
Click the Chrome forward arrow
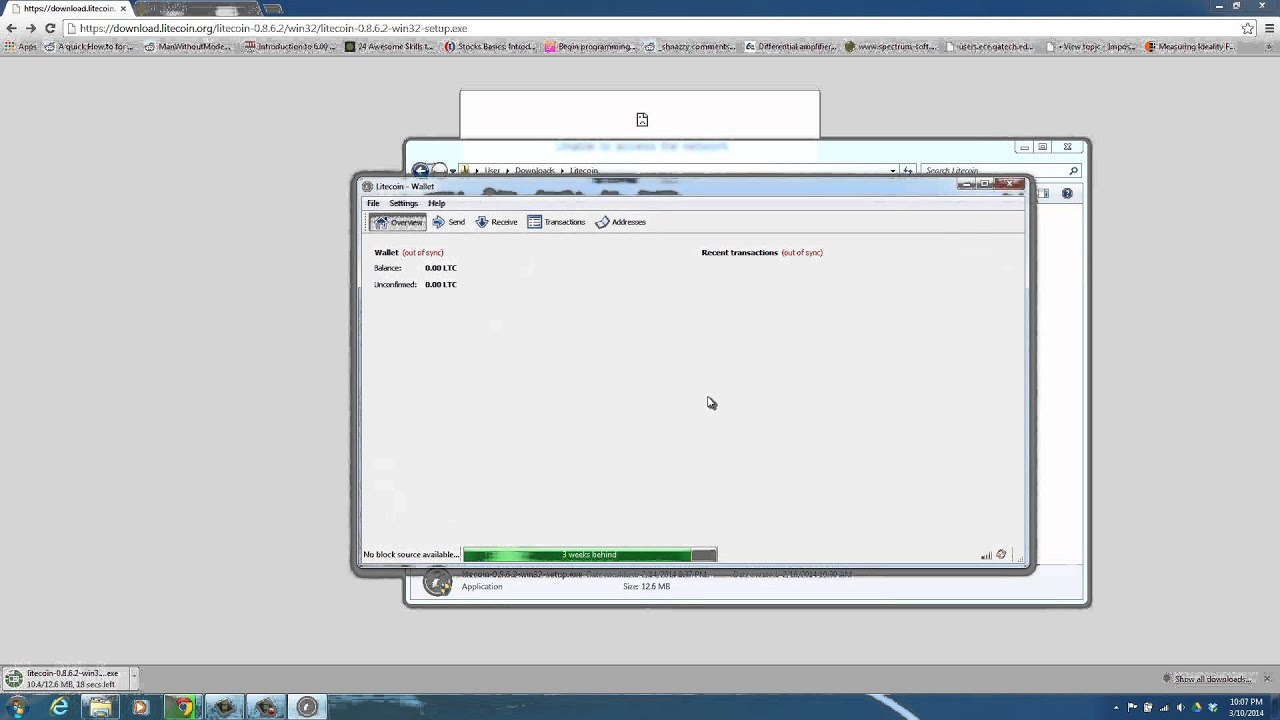[31, 28]
